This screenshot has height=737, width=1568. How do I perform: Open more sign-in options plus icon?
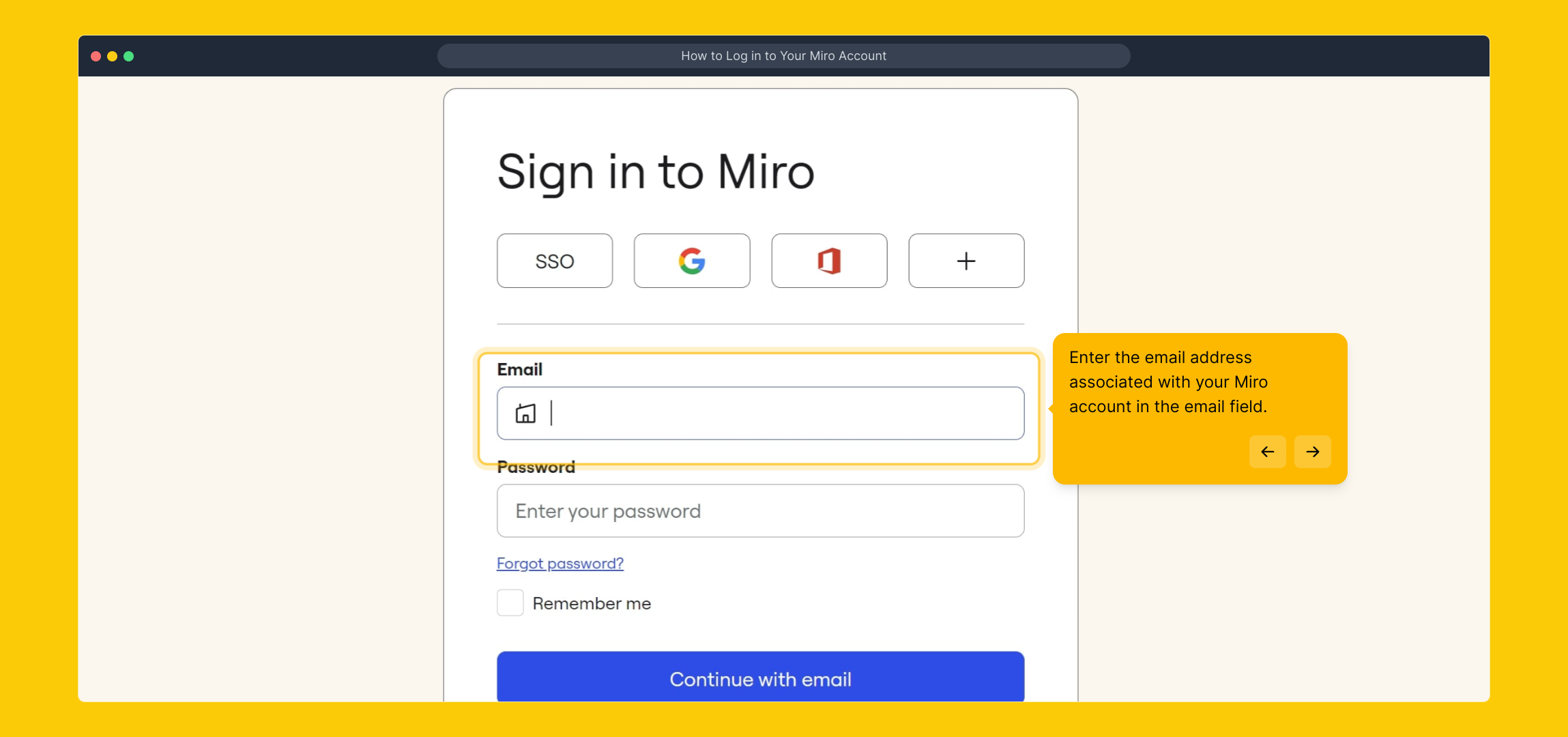(966, 261)
